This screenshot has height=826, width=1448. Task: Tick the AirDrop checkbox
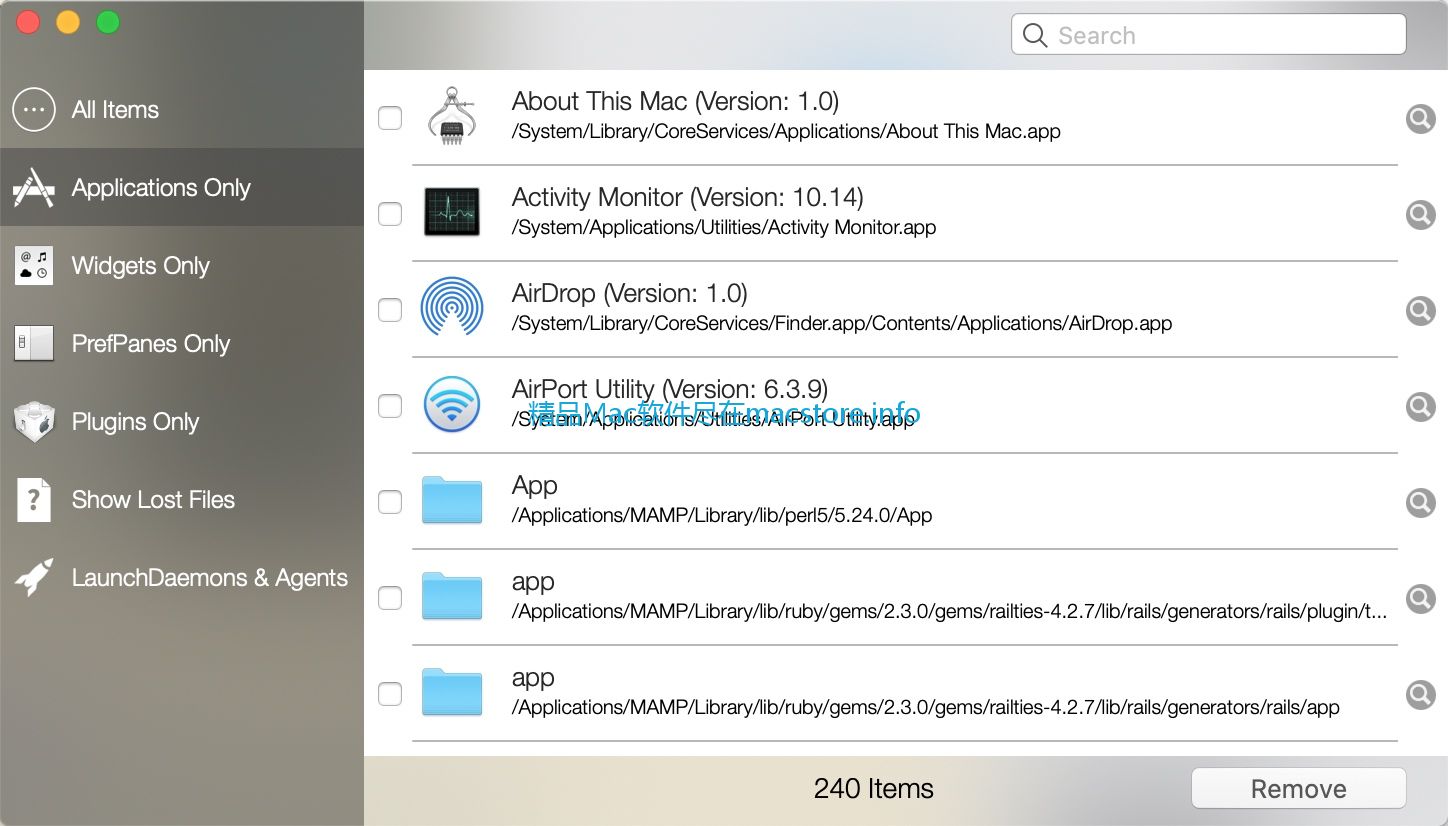(390, 310)
